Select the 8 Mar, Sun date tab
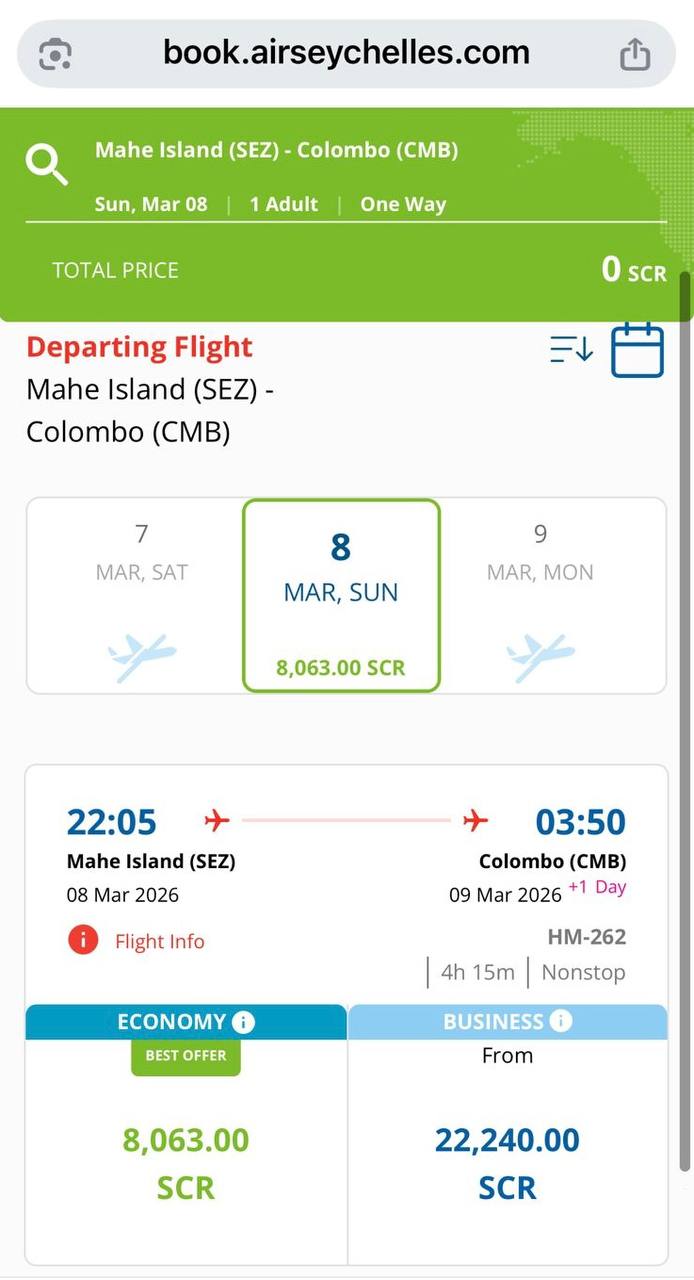The height and width of the screenshot is (1280, 694). [341, 594]
